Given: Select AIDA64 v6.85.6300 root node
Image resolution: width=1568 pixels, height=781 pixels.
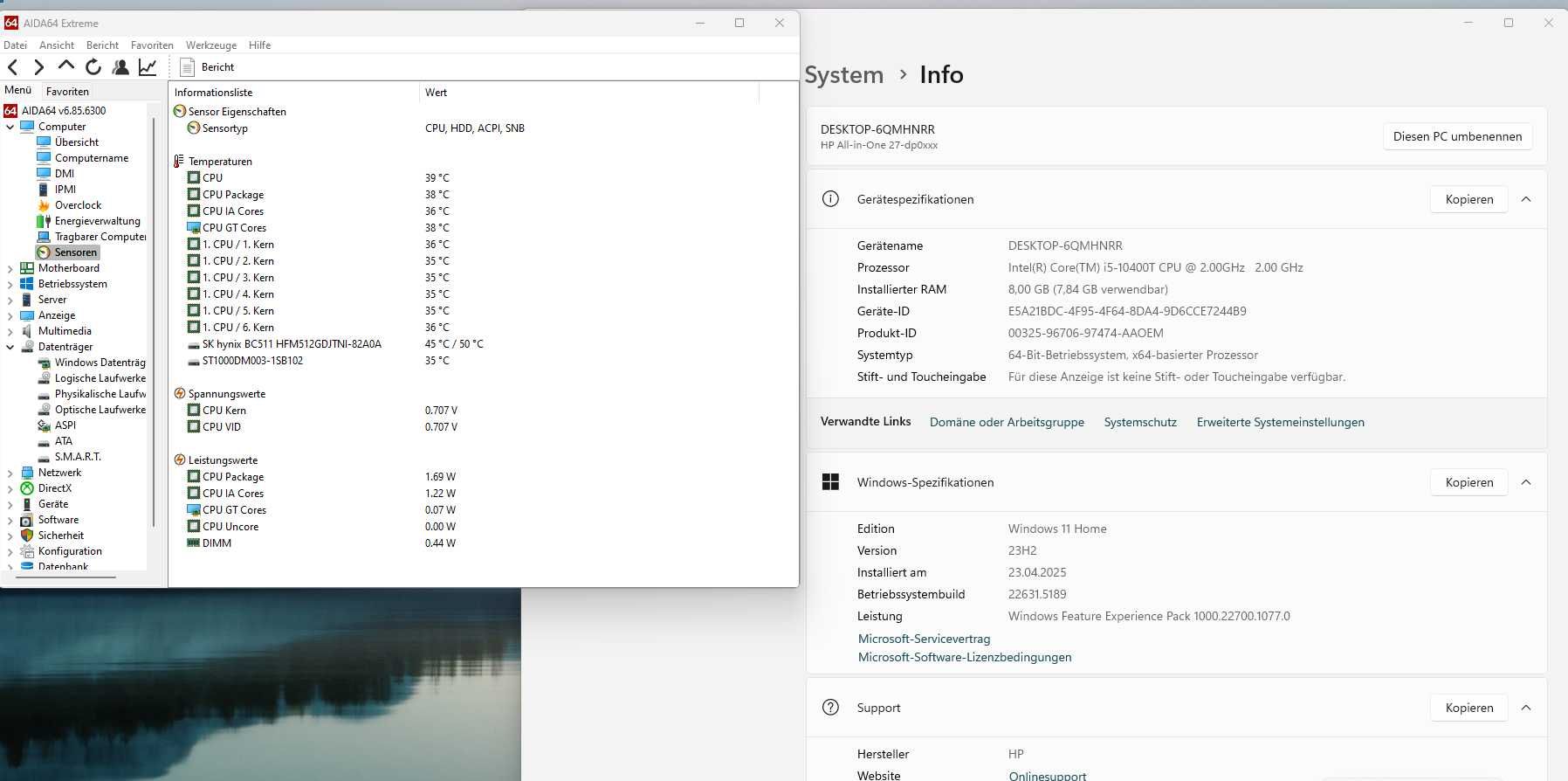Looking at the screenshot, I should coord(55,111).
